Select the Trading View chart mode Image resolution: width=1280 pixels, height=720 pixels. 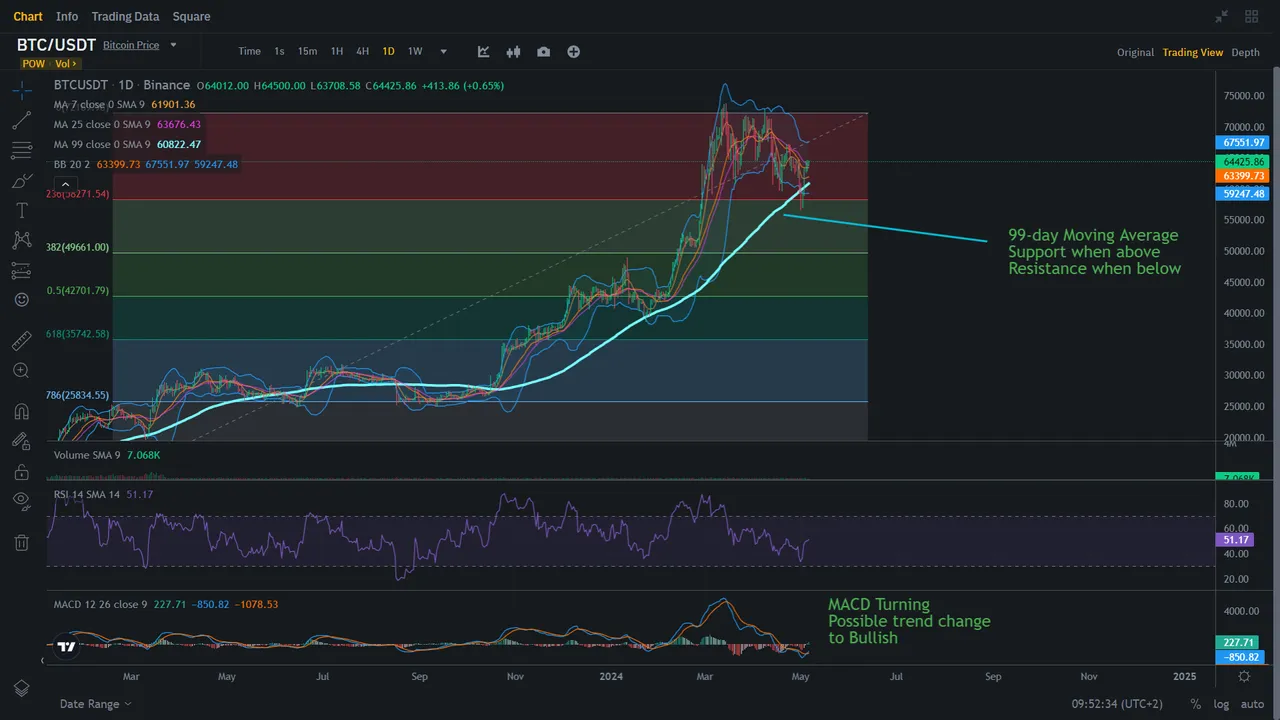pyautogui.click(x=1192, y=52)
